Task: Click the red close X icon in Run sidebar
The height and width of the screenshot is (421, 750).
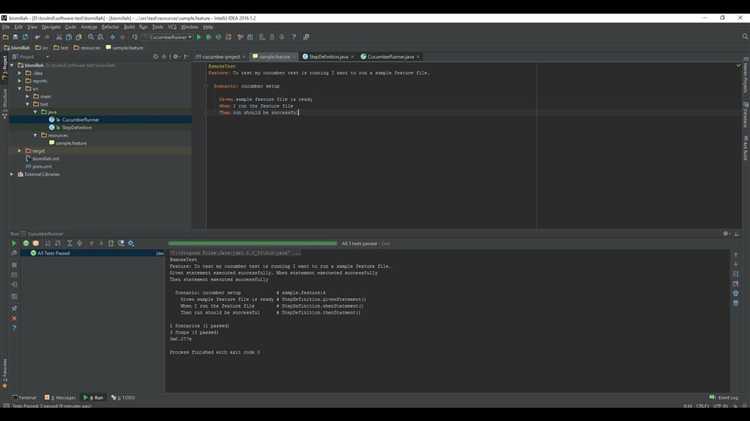Action: point(14,318)
